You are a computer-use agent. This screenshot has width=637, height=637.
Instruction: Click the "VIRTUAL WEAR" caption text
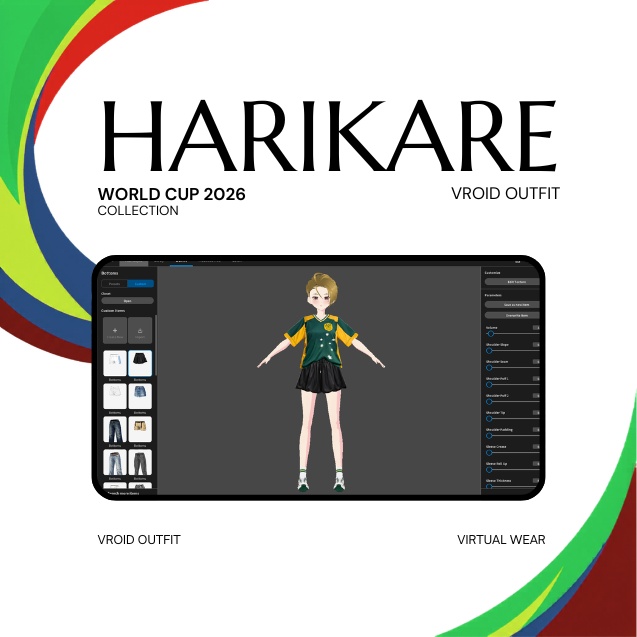point(501,540)
